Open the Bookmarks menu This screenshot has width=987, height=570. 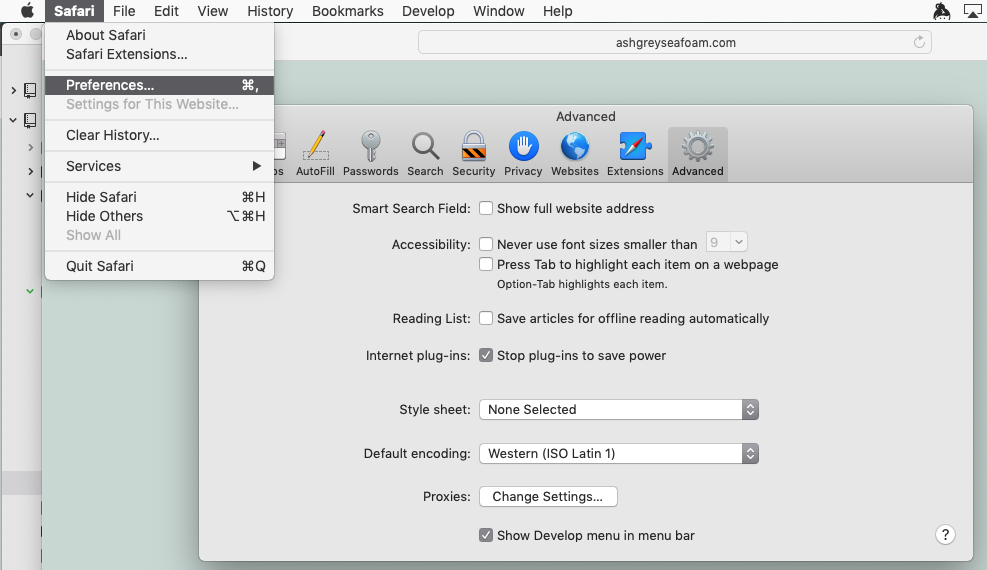[347, 11]
